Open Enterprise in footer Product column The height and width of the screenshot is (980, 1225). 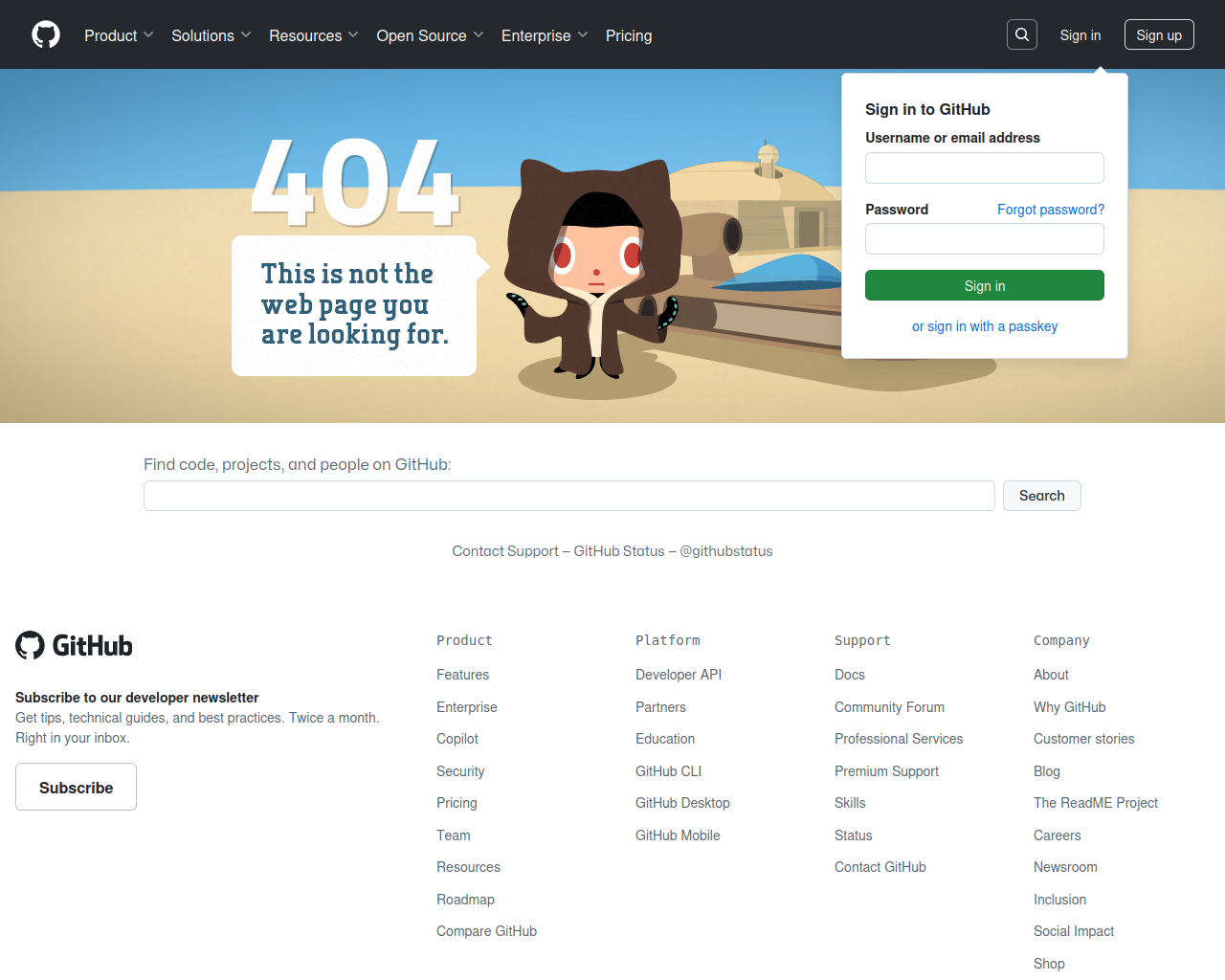[467, 707]
